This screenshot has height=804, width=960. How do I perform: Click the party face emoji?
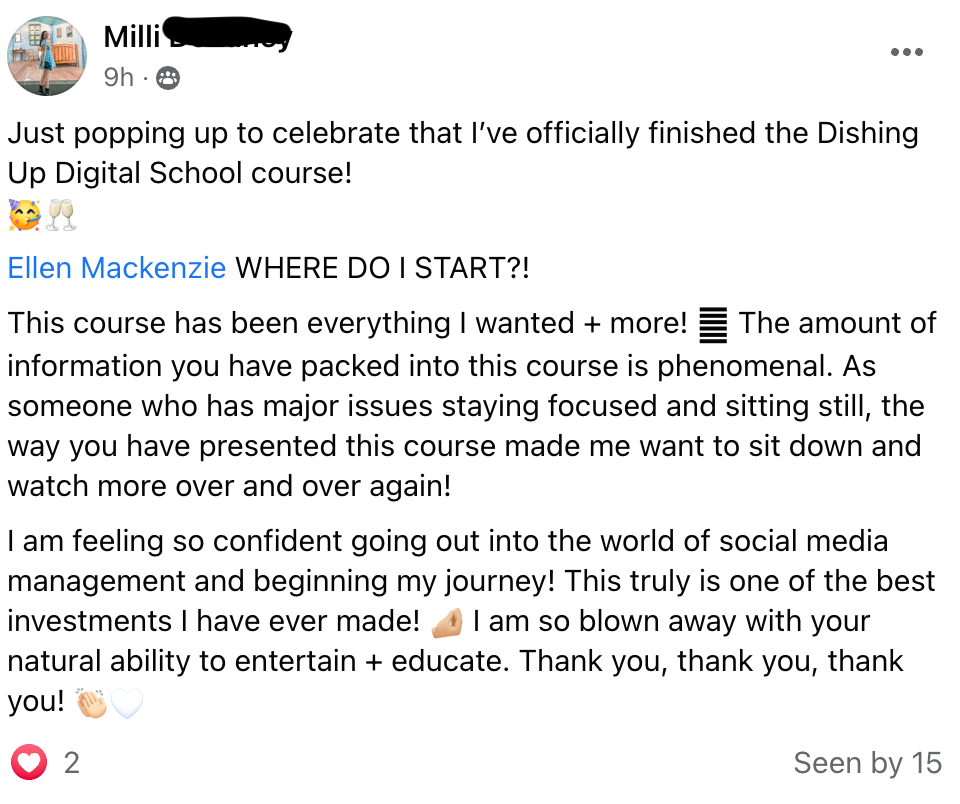point(24,215)
